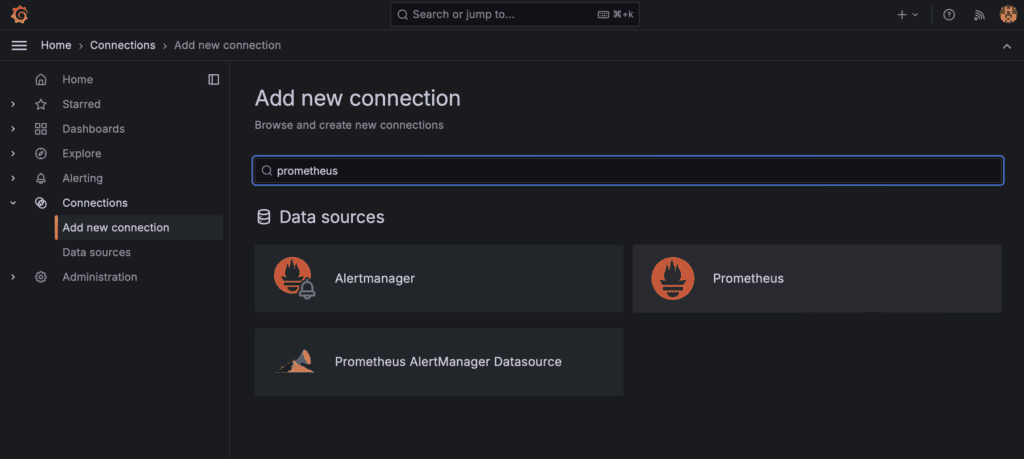Open Data sources under Connections
Screen dimensions: 1024x459
(97, 252)
